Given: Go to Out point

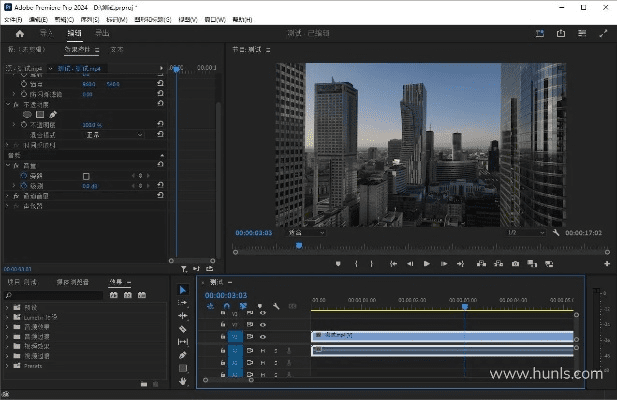Looking at the screenshot, I should tap(461, 264).
